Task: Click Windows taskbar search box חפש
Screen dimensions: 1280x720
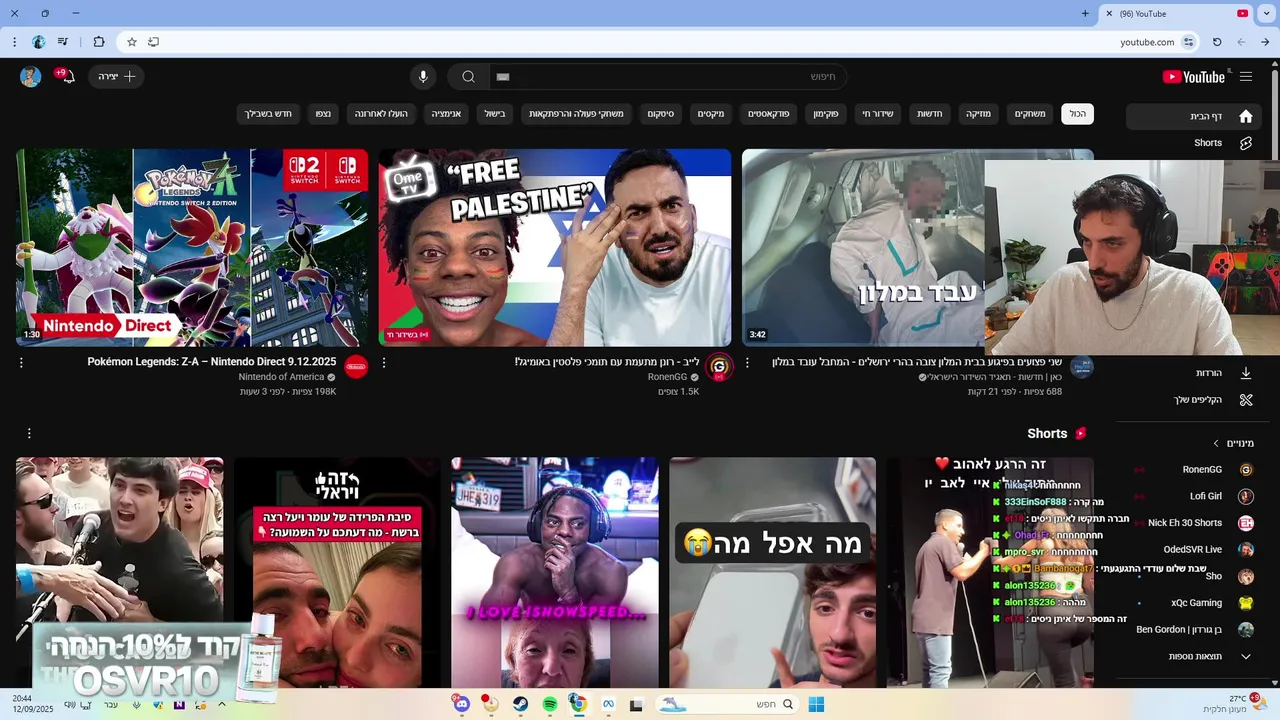Action: [727, 704]
